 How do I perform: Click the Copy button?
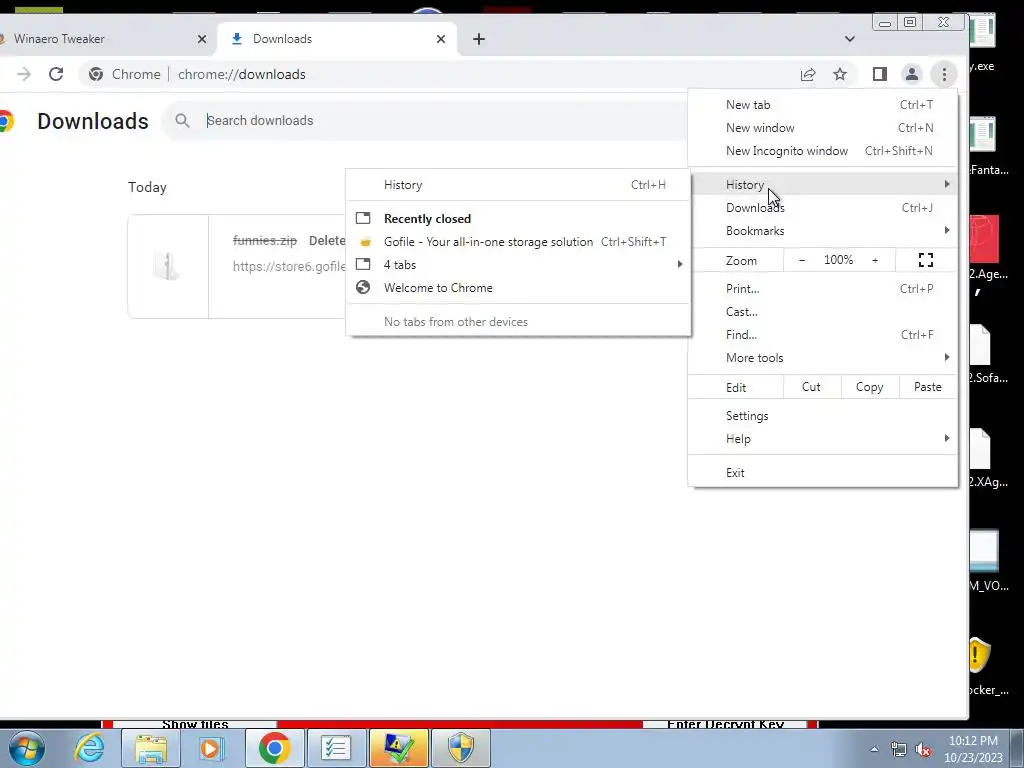click(x=869, y=387)
